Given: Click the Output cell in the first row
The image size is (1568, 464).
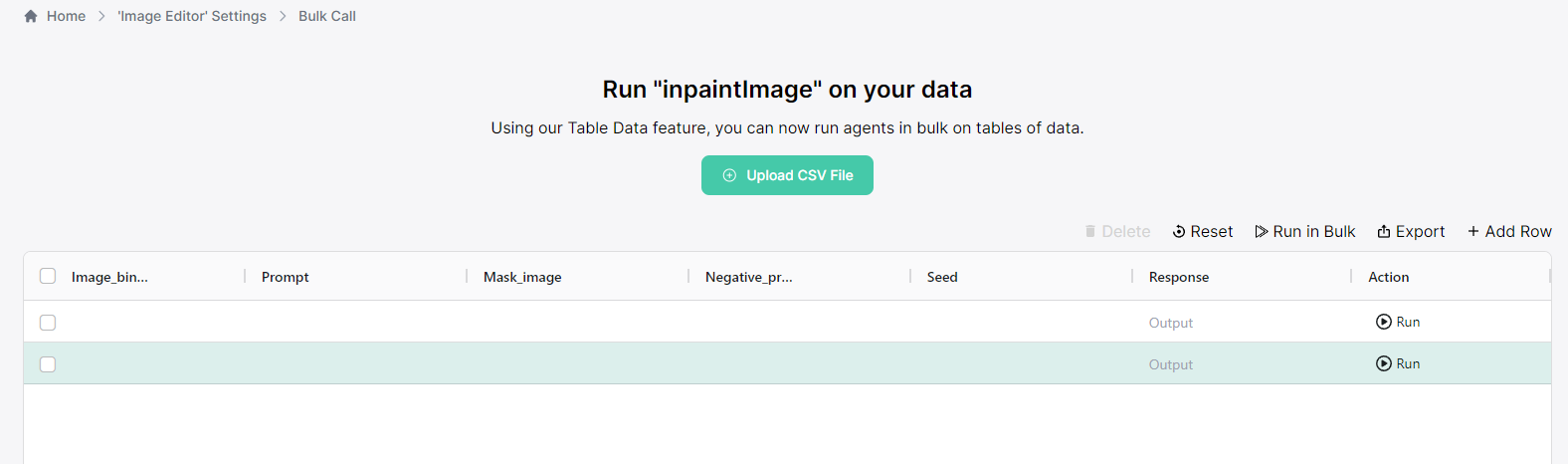Looking at the screenshot, I should [1171, 323].
